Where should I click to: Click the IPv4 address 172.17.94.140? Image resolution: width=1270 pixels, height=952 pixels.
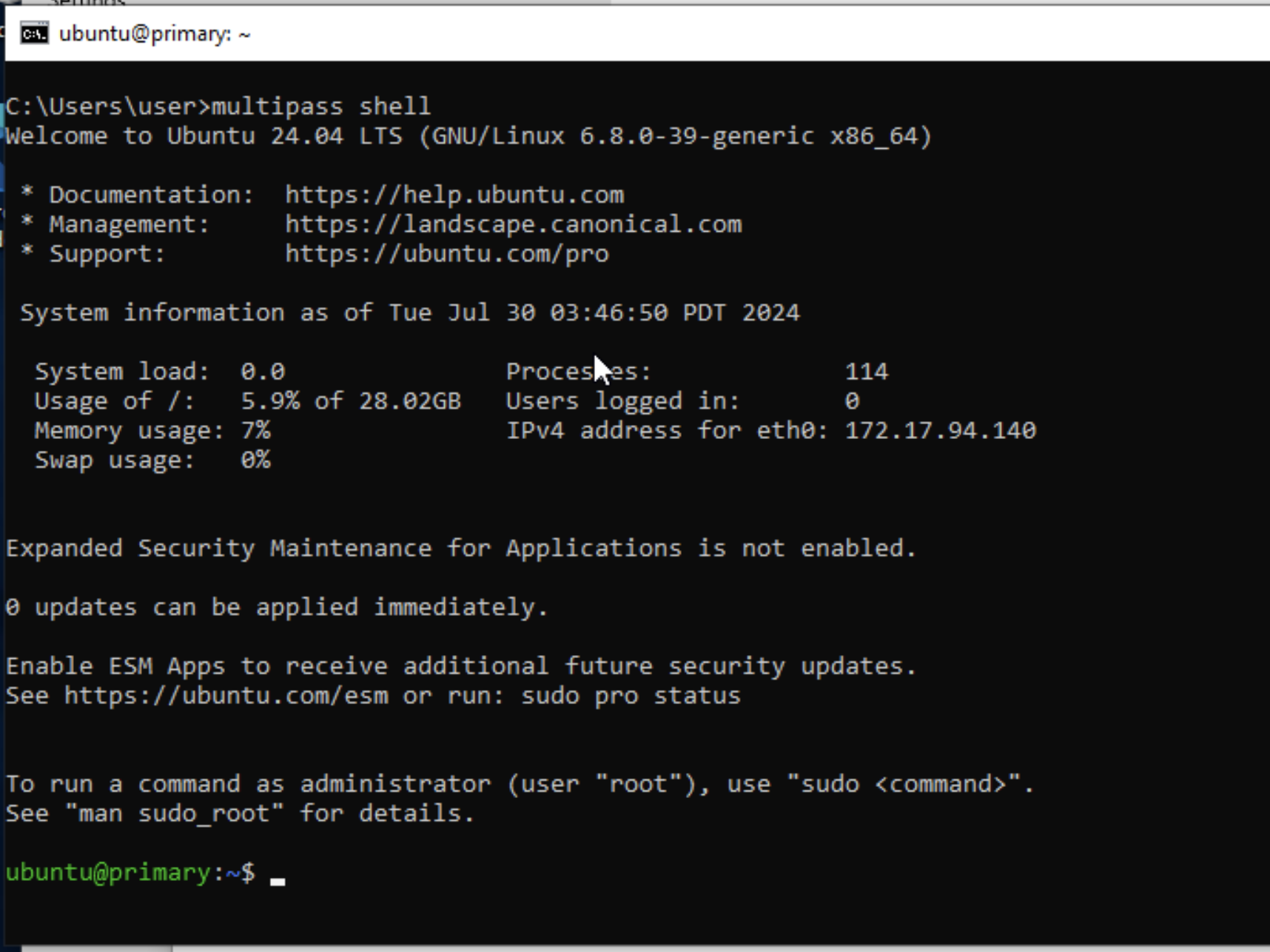[x=940, y=431]
